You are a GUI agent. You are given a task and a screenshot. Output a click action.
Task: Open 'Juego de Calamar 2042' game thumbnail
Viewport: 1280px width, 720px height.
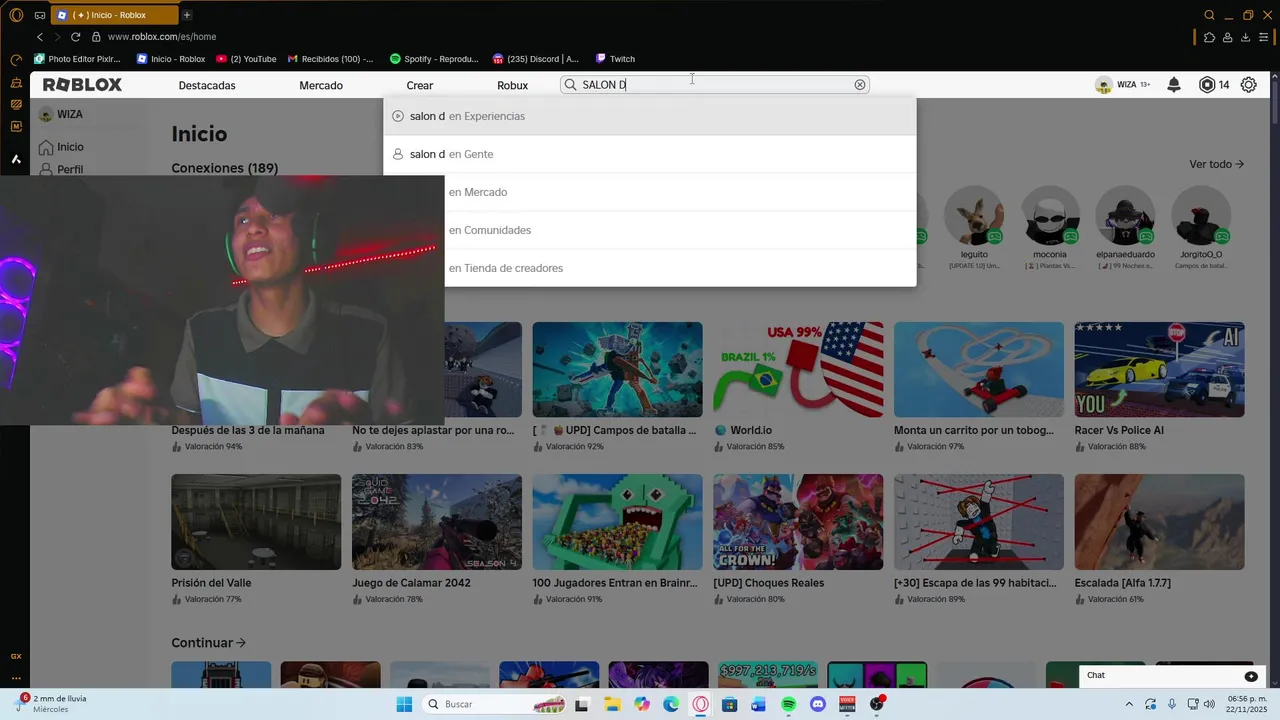[x=437, y=522]
